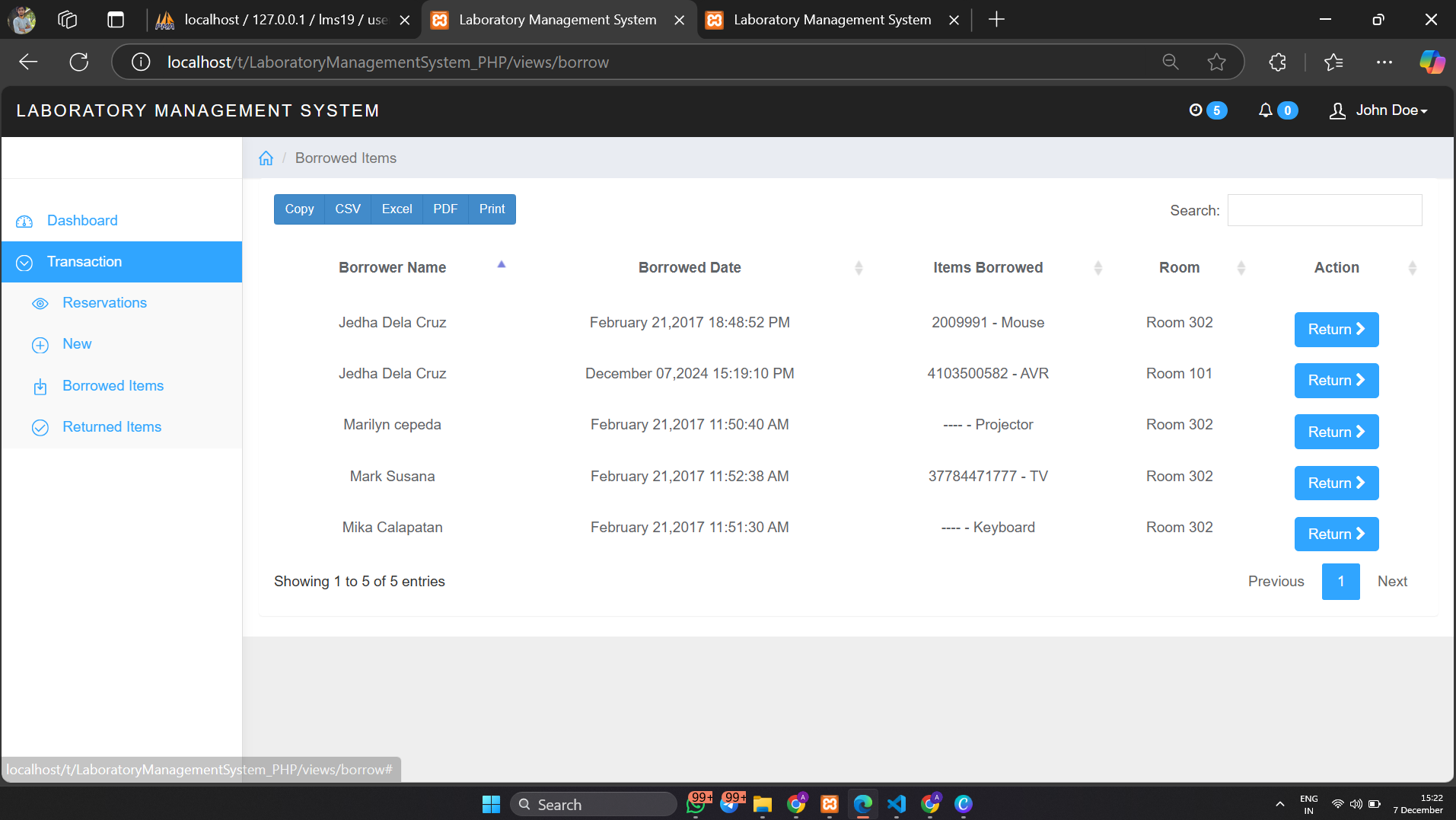Select Transaction in the sidebar menu
Viewport: 1456px width, 820px height.
(x=84, y=261)
